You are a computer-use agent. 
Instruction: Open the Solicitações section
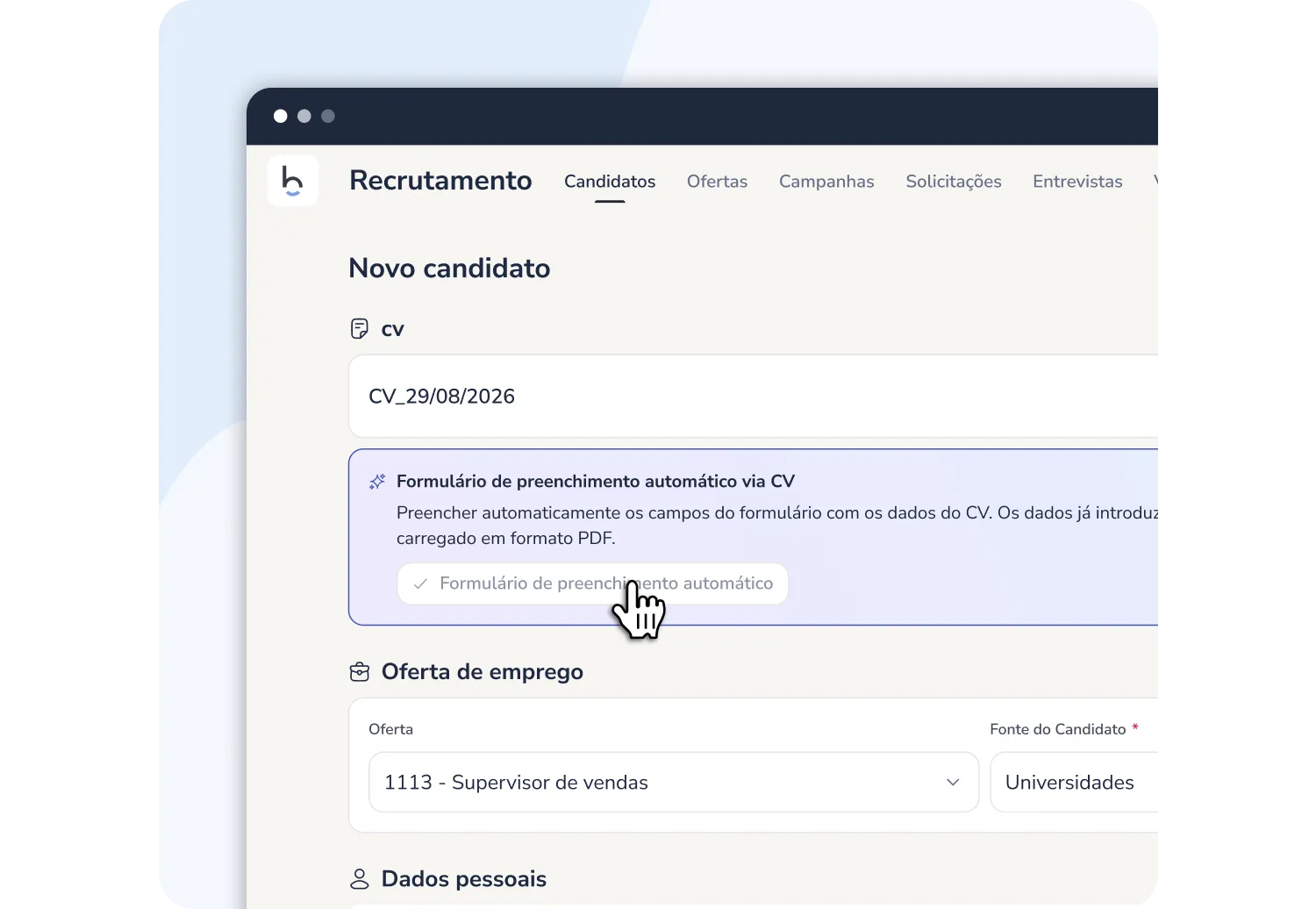point(954,182)
